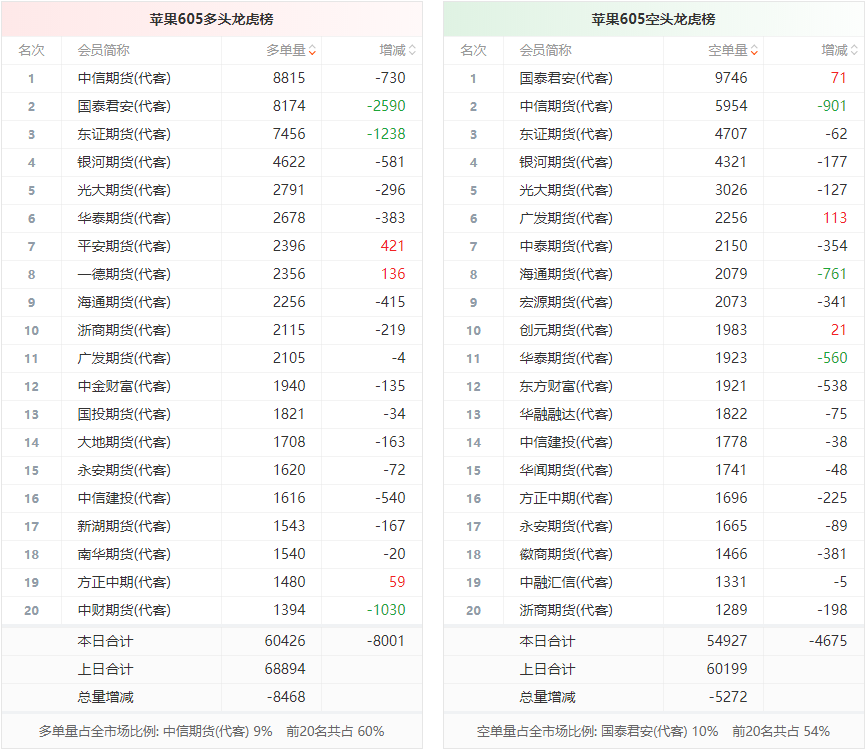Image resolution: width=868 pixels, height=753 pixels.
Task: Click the short table total change -4675
Action: tap(828, 641)
